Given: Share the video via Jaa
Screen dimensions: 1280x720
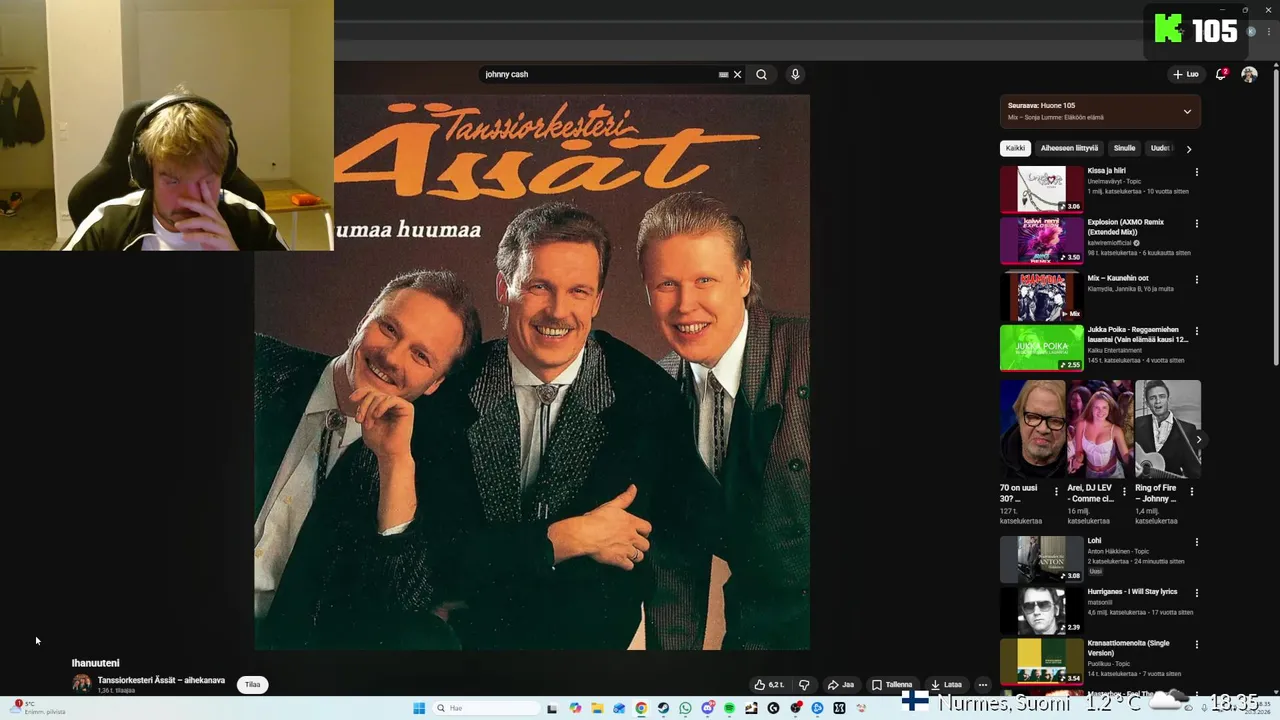Looking at the screenshot, I should coord(841,685).
